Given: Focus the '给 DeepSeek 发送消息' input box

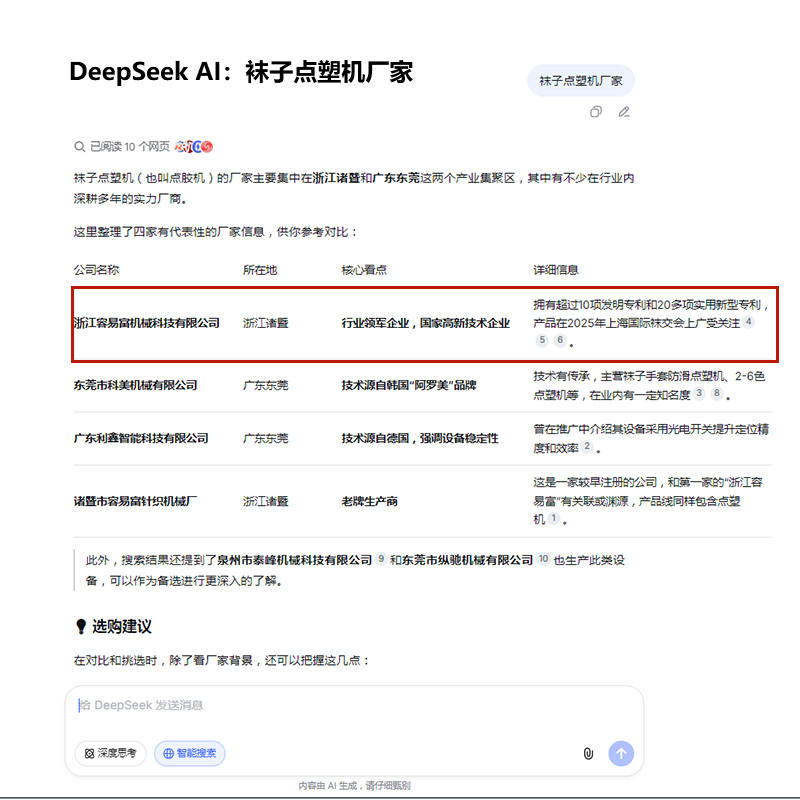Looking at the screenshot, I should pyautogui.click(x=354, y=706).
